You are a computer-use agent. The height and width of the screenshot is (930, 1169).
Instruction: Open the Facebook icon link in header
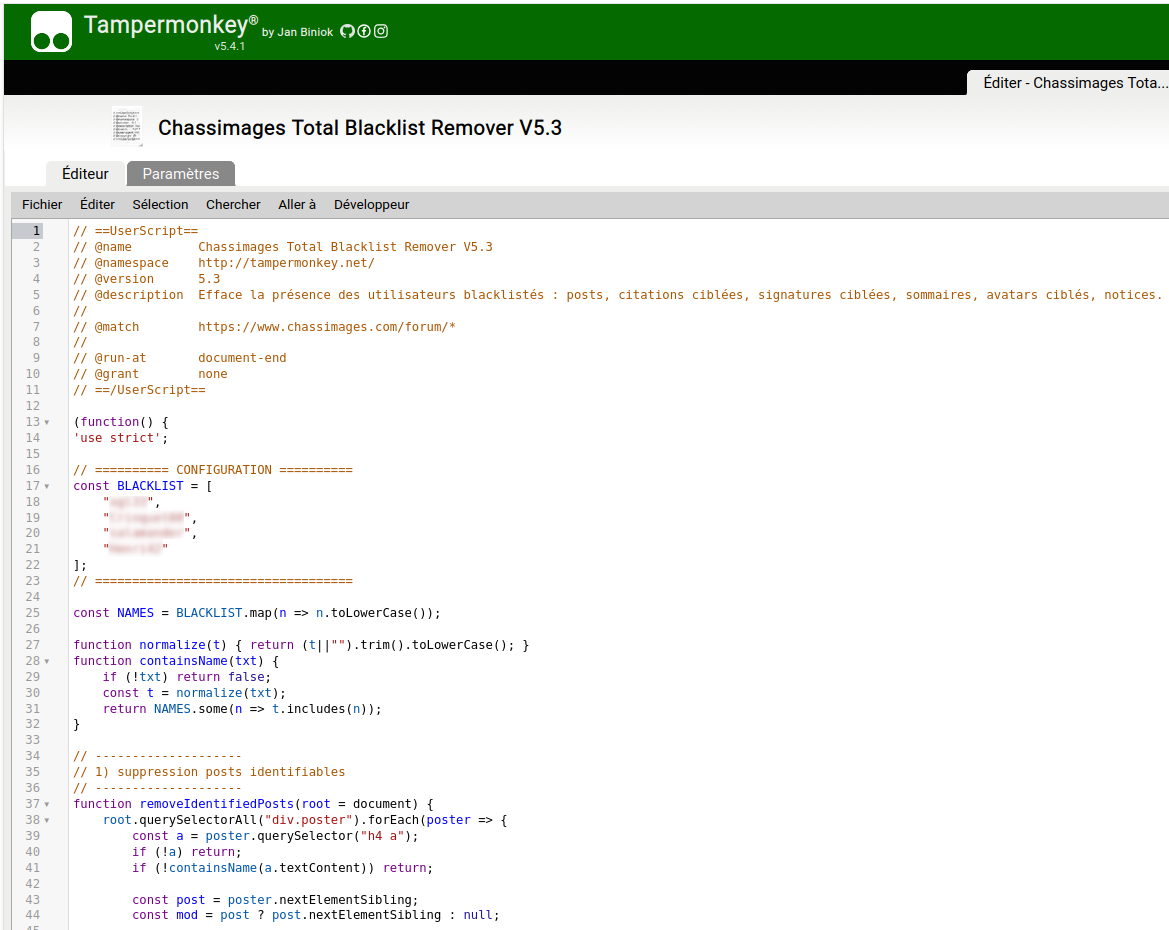(364, 31)
